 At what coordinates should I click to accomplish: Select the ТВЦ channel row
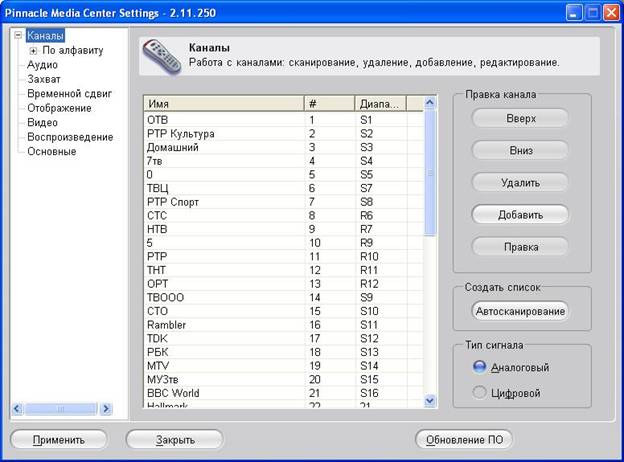pos(283,188)
